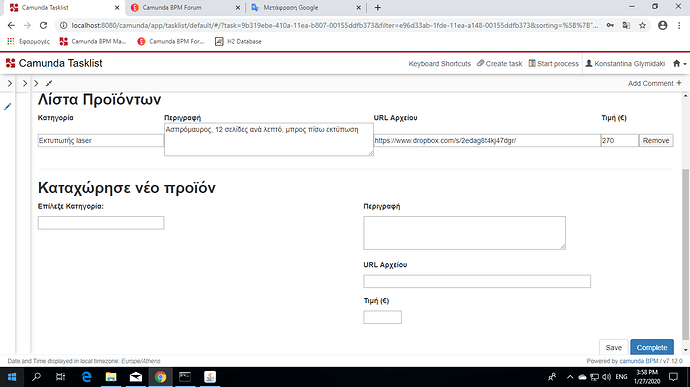Image resolution: width=690 pixels, height=387 pixels.
Task: Toggle task view maximize icon
Action: pos(49,83)
